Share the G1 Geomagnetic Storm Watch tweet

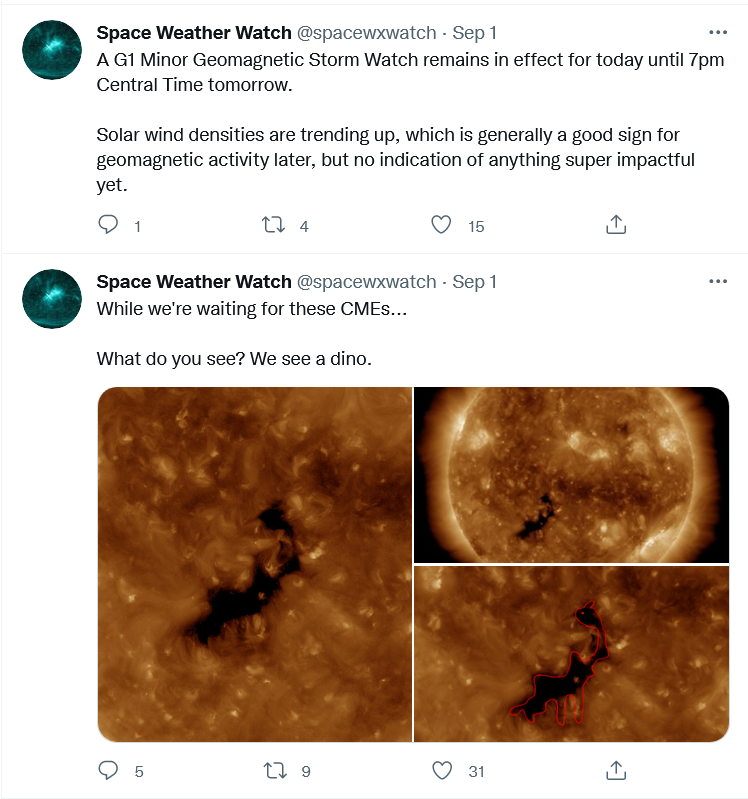pos(616,225)
